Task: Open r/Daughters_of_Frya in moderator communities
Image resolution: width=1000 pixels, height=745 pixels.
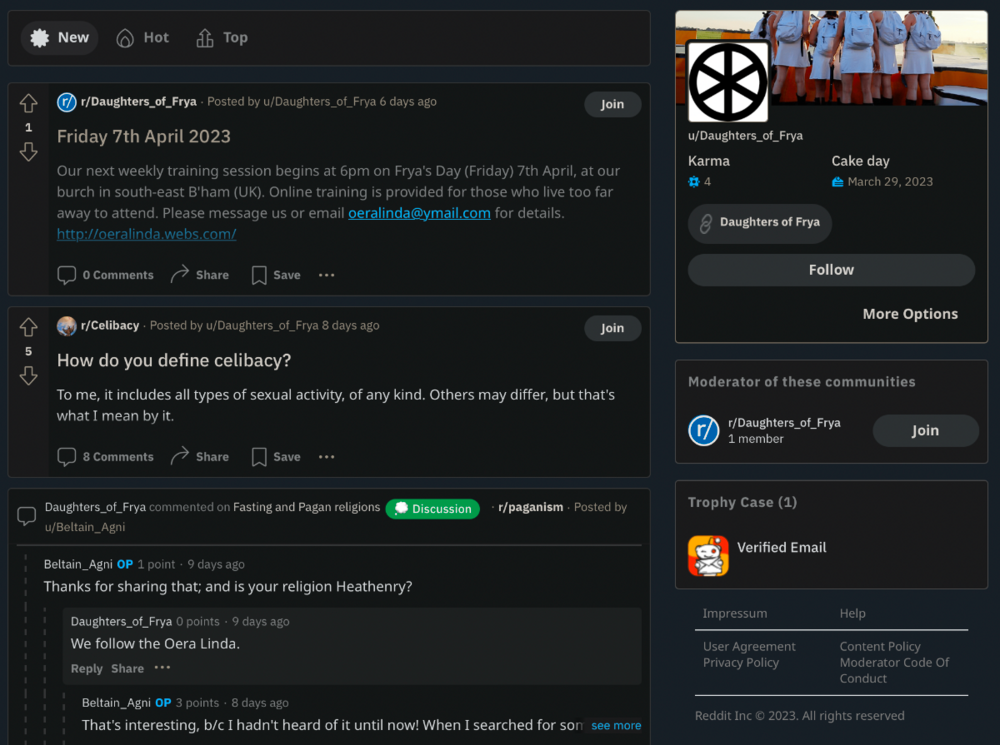Action: pyautogui.click(x=784, y=423)
